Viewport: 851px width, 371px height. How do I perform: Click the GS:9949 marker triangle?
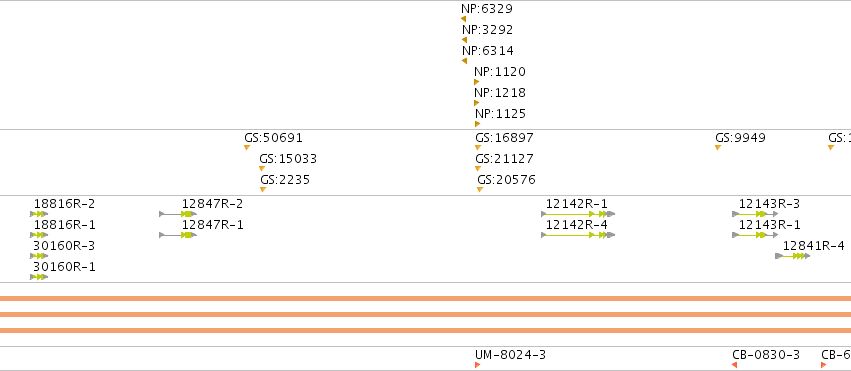tap(718, 148)
